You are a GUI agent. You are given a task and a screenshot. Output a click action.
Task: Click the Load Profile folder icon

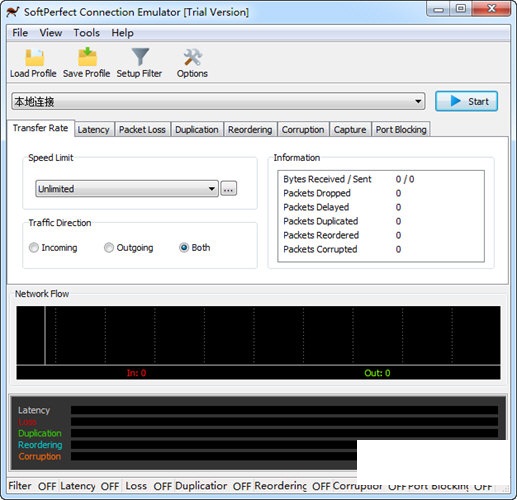(x=34, y=57)
